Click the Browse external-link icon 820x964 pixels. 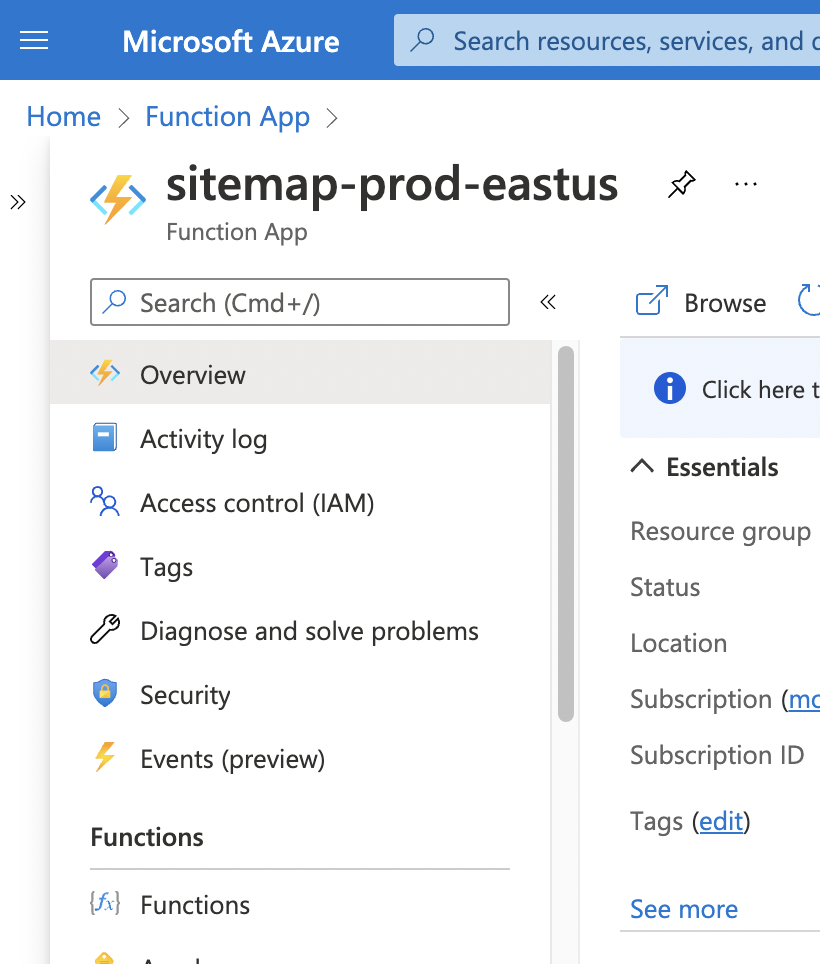coord(652,300)
